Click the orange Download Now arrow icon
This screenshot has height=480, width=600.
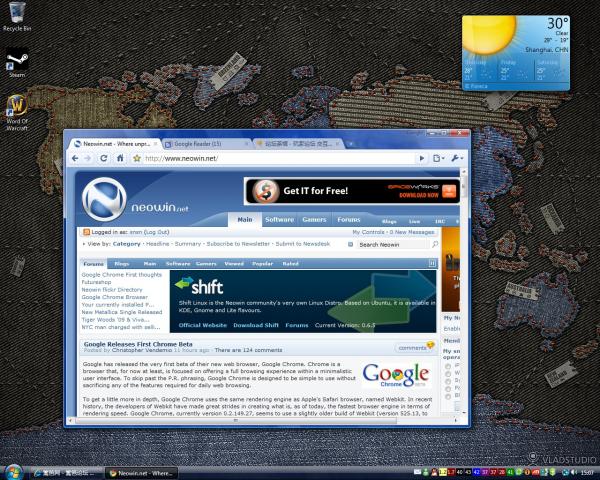[x=449, y=191]
